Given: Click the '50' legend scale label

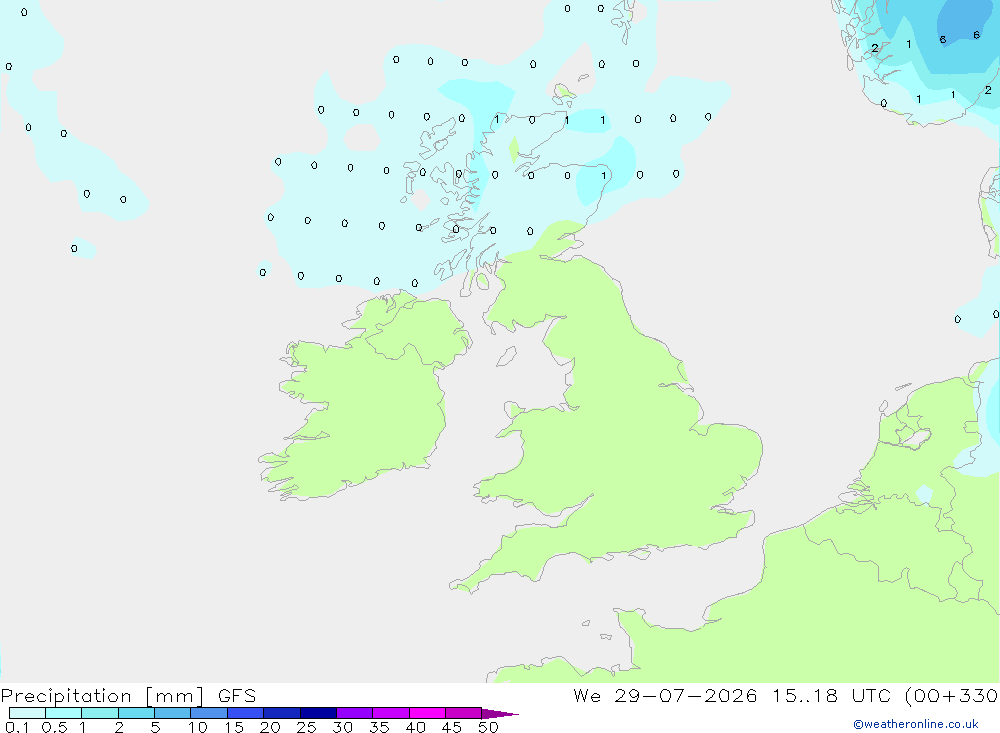Looking at the screenshot, I should coord(489,727).
